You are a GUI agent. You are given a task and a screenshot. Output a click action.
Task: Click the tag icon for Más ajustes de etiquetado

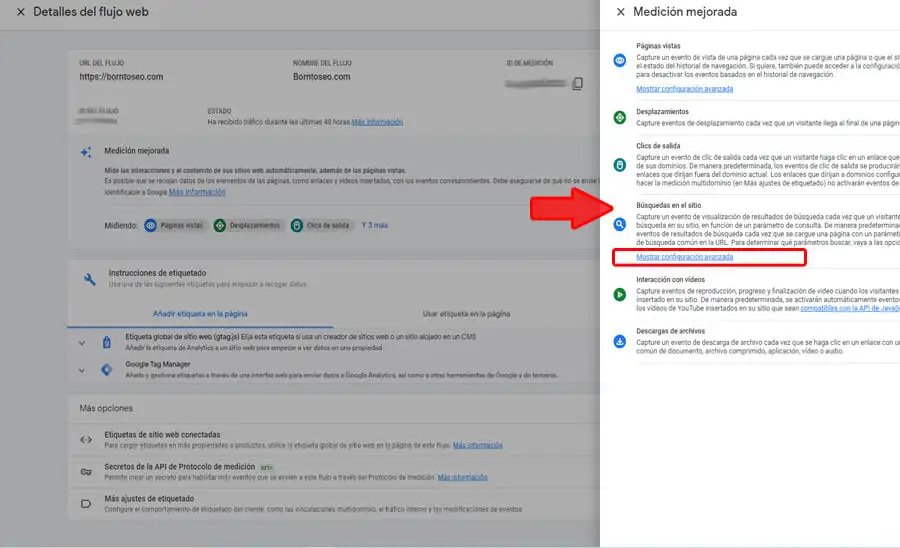pyautogui.click(x=86, y=504)
